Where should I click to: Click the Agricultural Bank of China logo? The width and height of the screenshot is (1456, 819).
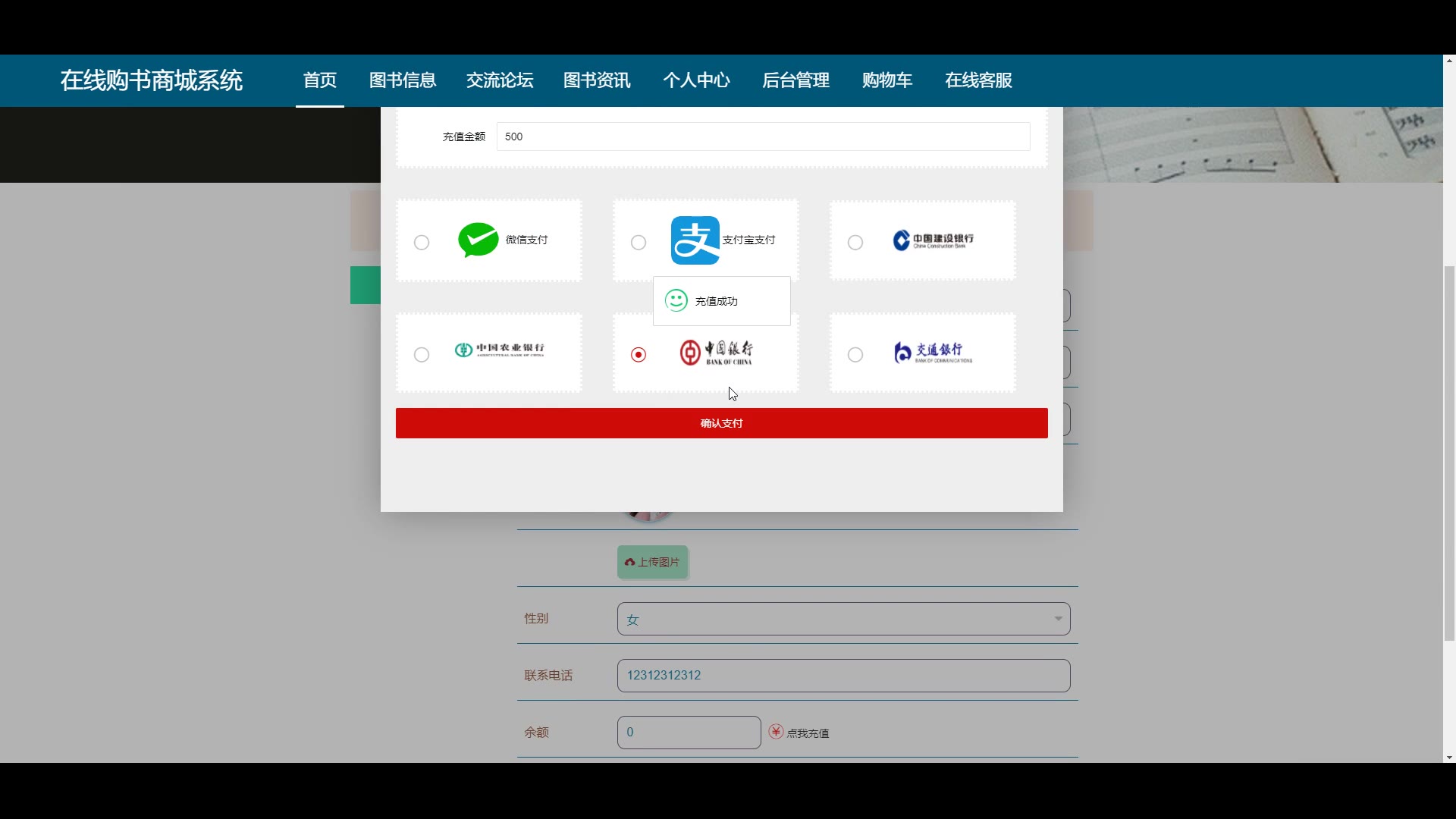click(x=499, y=350)
